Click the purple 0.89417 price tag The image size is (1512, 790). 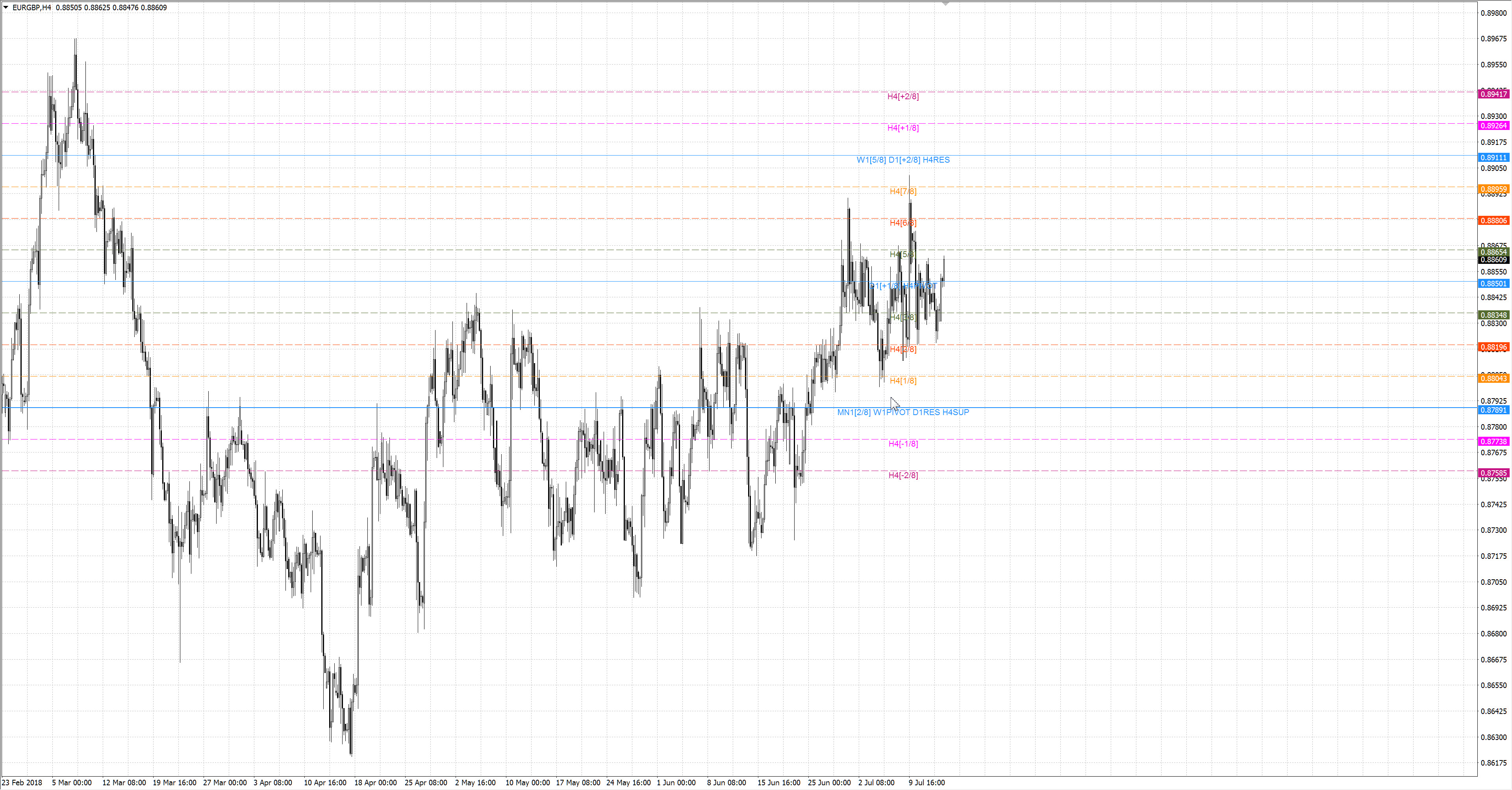click(x=1493, y=94)
